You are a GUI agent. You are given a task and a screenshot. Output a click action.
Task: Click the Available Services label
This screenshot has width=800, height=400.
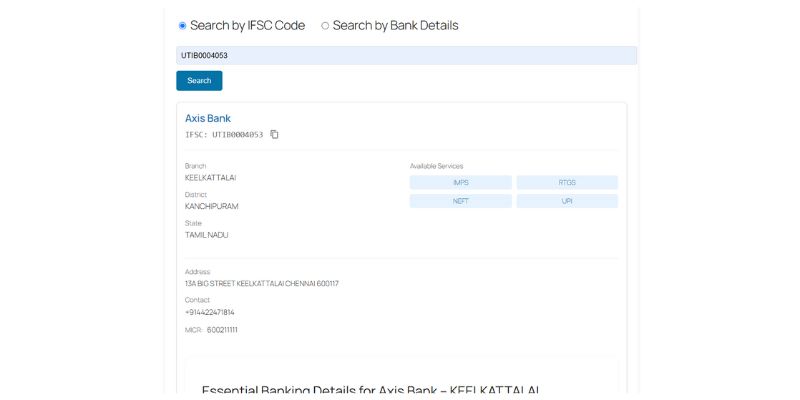[436, 166]
